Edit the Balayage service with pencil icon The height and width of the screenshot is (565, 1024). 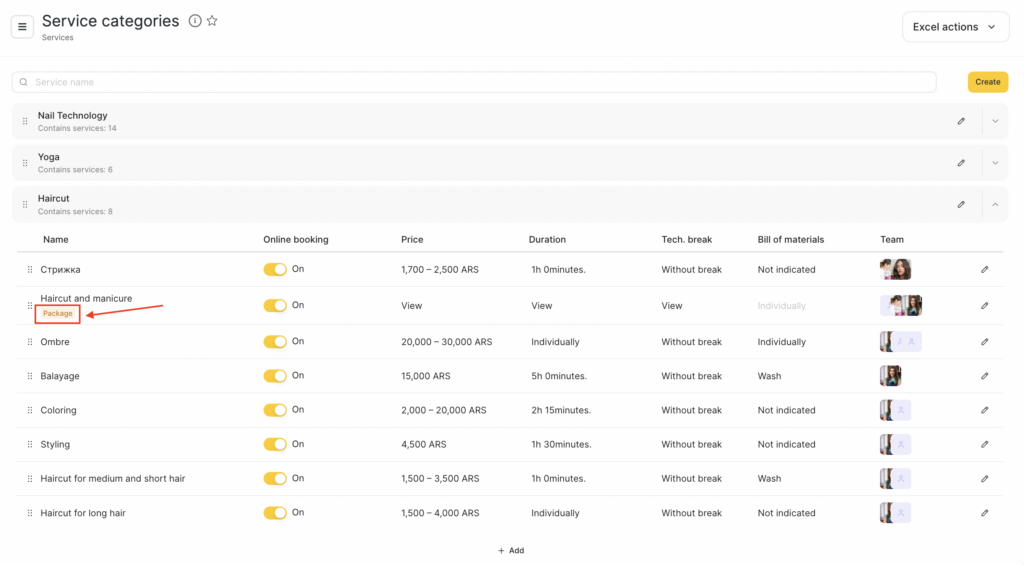(984, 376)
